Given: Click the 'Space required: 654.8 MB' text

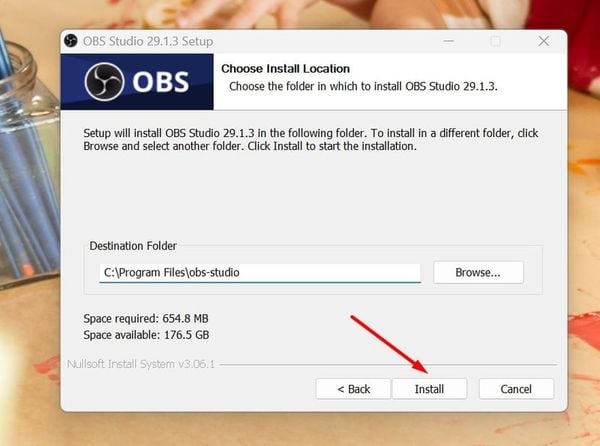Looking at the screenshot, I should point(146,318).
